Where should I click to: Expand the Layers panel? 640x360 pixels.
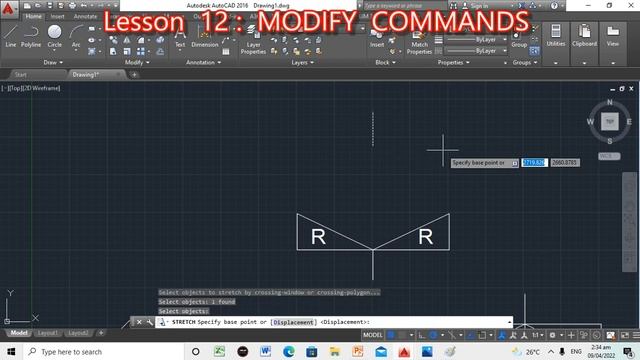pos(302,62)
